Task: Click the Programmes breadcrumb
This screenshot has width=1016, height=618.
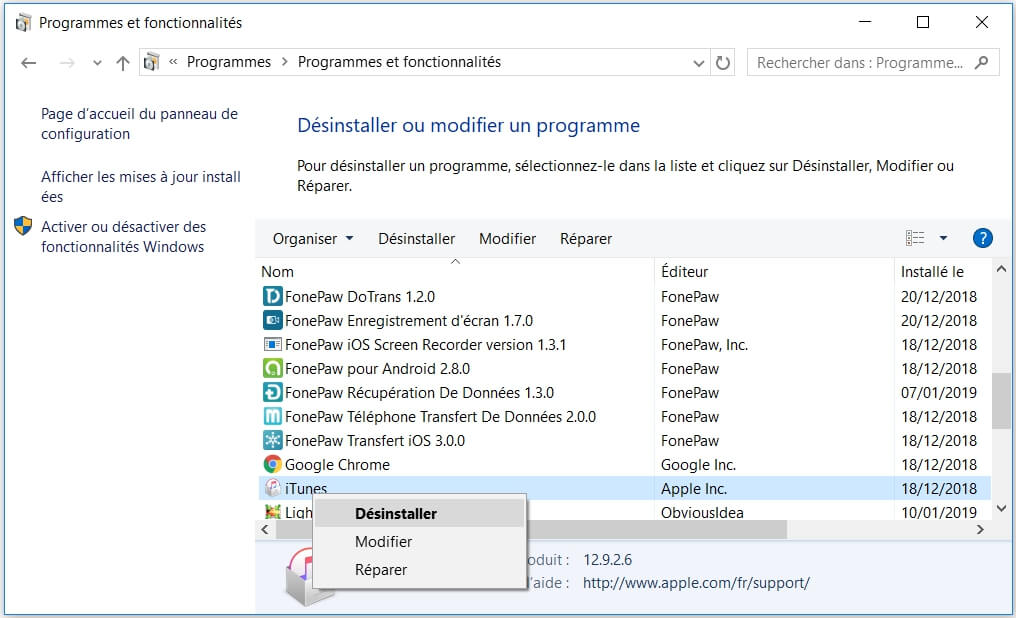Action: pyautogui.click(x=229, y=62)
